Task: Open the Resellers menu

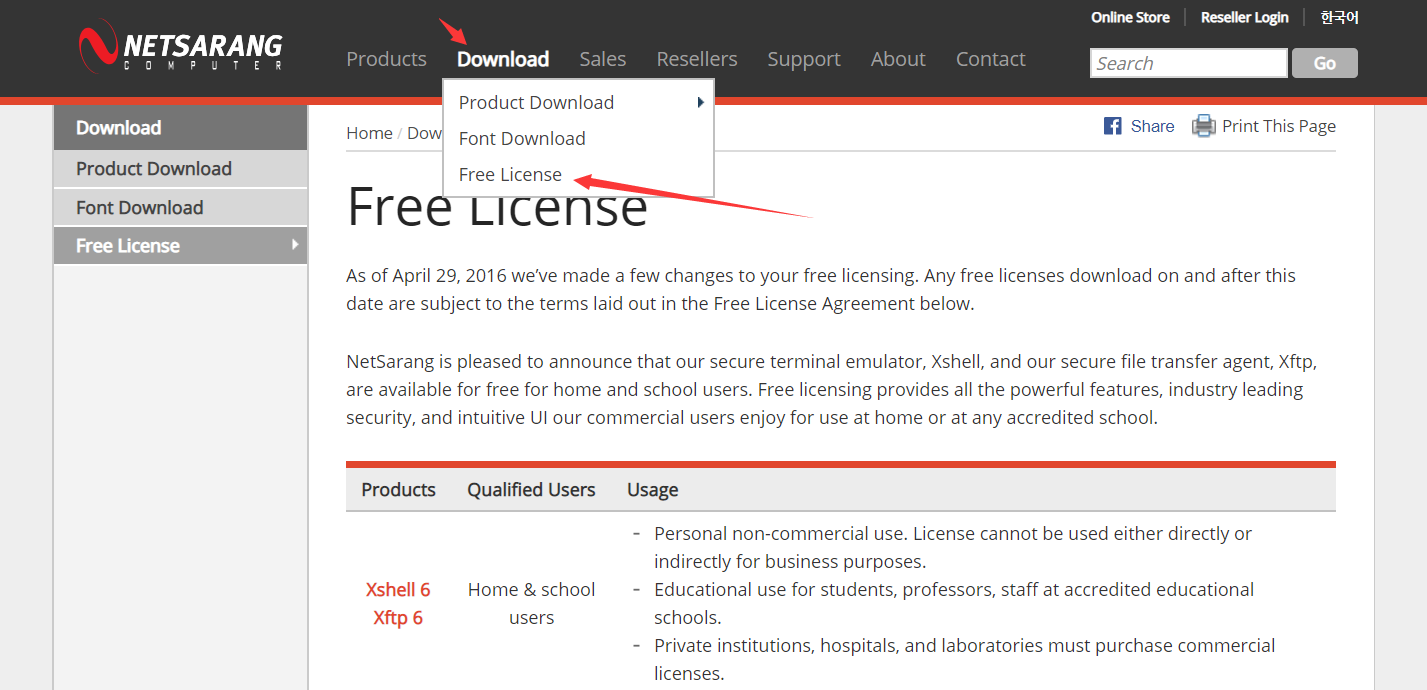Action: pos(697,59)
